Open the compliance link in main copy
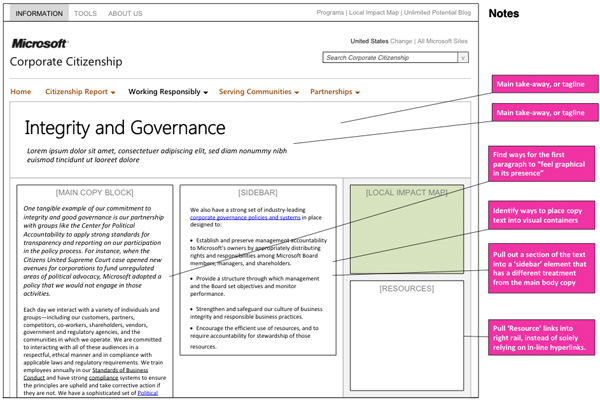Image resolution: width=600 pixels, height=402 pixels. (103, 378)
